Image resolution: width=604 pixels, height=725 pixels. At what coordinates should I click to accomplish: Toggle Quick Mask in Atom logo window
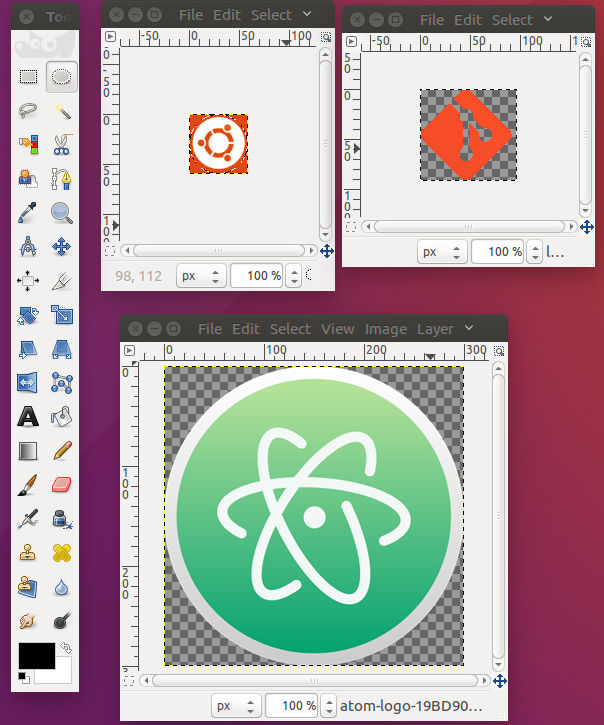[x=129, y=681]
